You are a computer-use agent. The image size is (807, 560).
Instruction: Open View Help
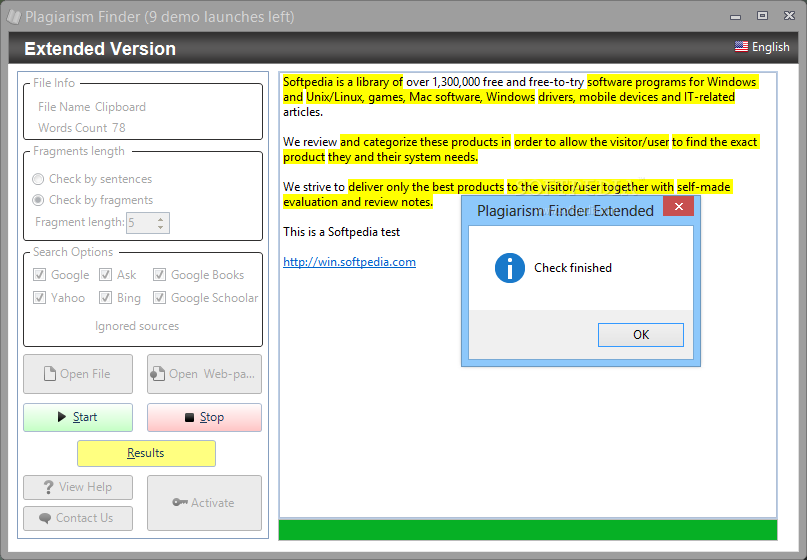tap(78, 487)
